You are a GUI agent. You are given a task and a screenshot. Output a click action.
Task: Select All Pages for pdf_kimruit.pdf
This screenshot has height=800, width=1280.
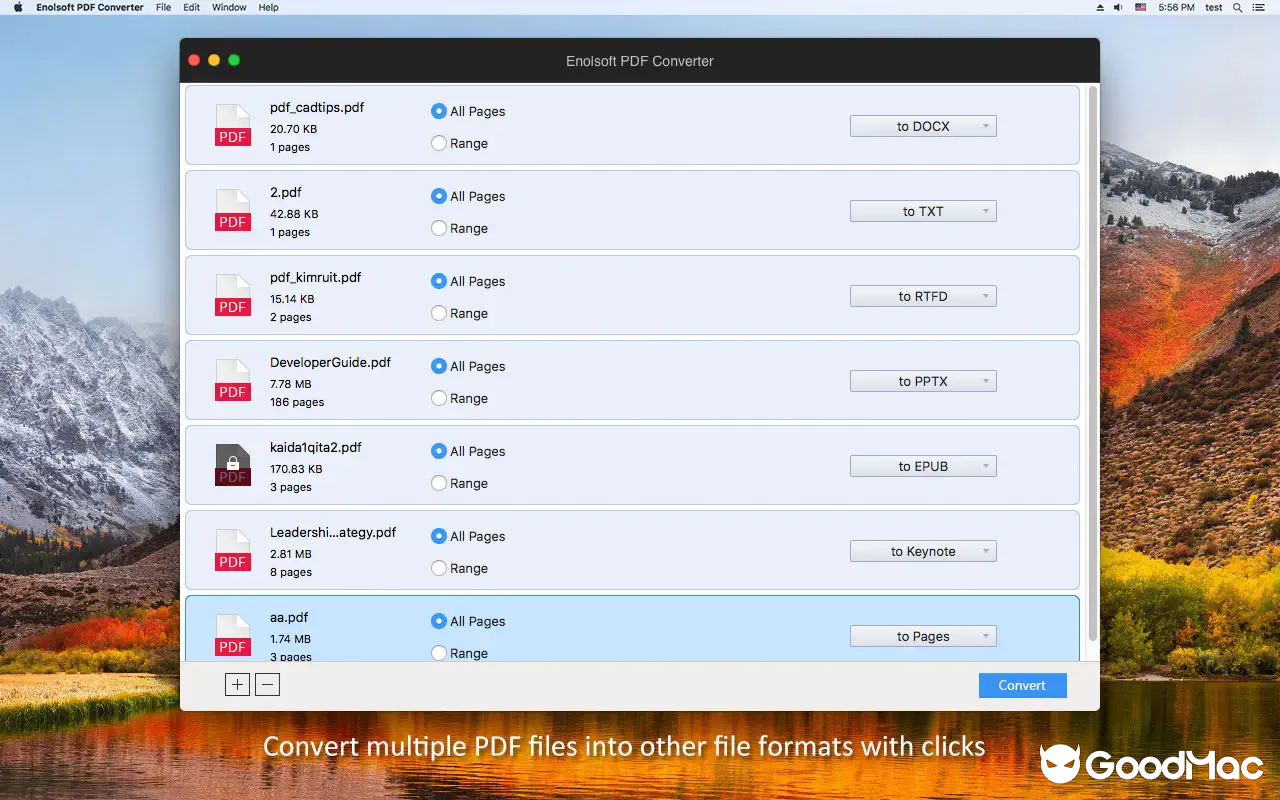pos(438,281)
